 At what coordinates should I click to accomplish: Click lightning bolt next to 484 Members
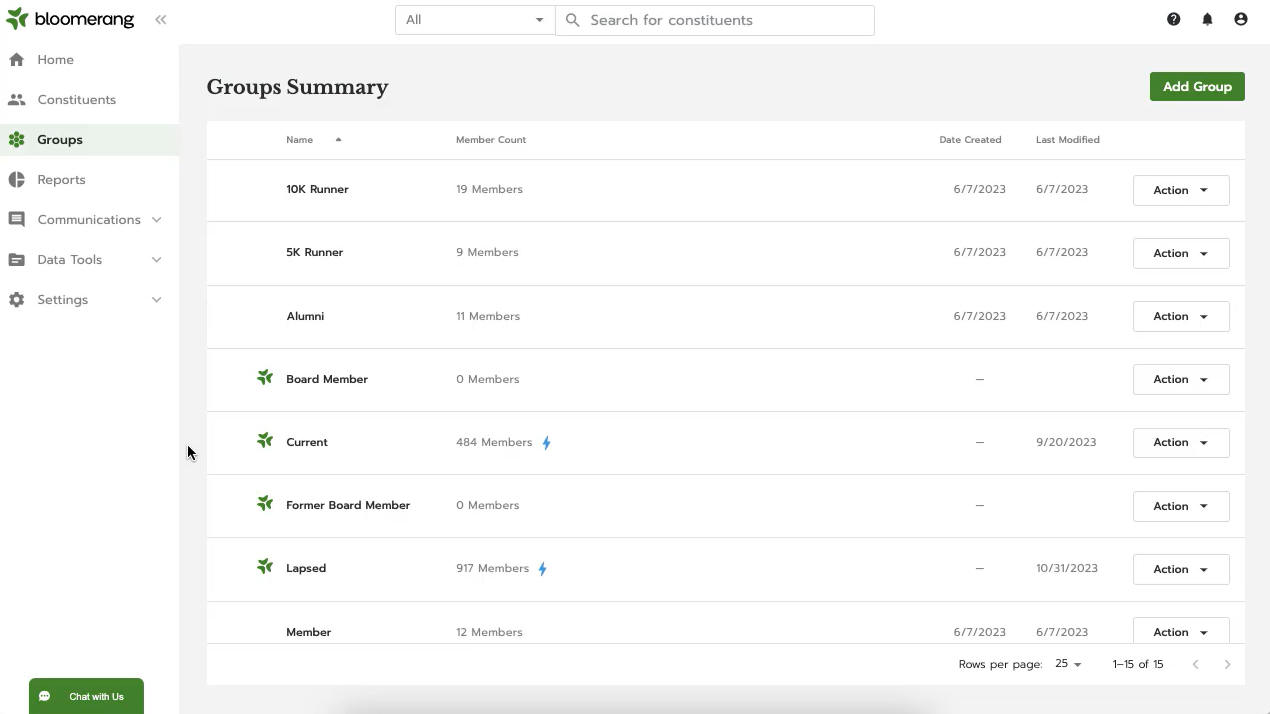[546, 443]
